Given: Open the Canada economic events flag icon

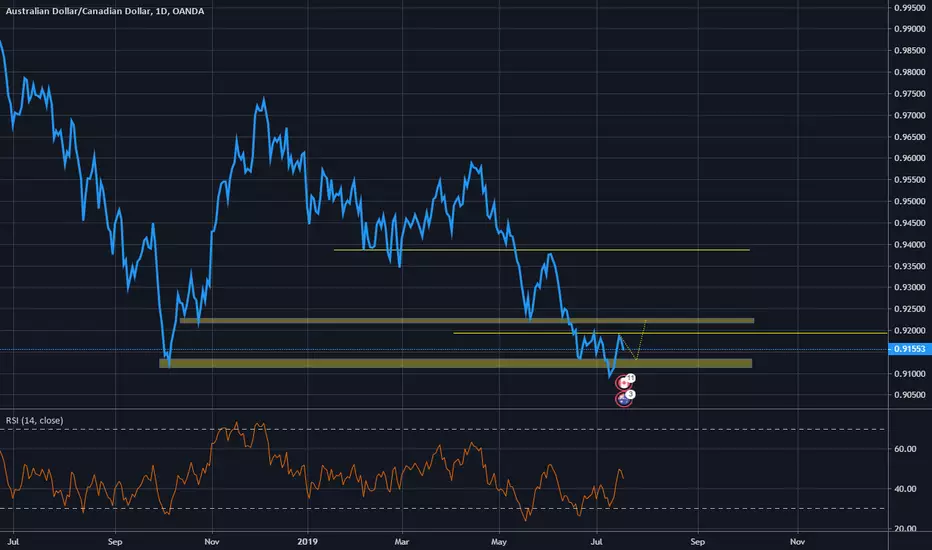Looking at the screenshot, I should tap(624, 382).
